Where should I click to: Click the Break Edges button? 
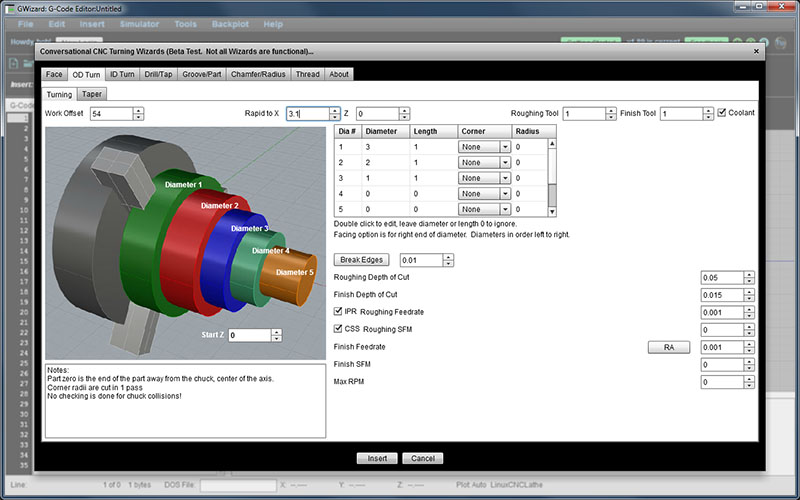click(x=361, y=260)
